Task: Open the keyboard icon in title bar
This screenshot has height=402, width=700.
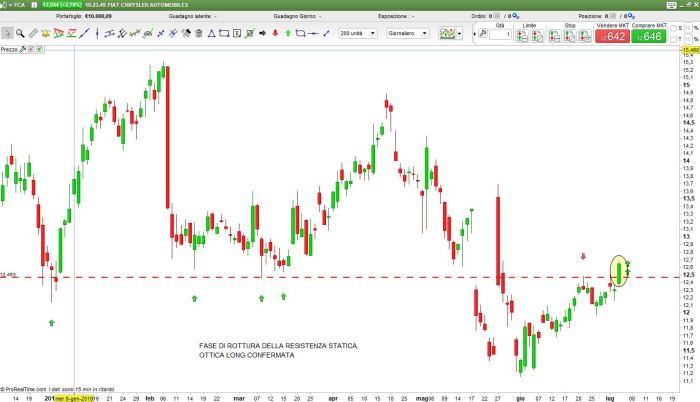Action: 671,5
